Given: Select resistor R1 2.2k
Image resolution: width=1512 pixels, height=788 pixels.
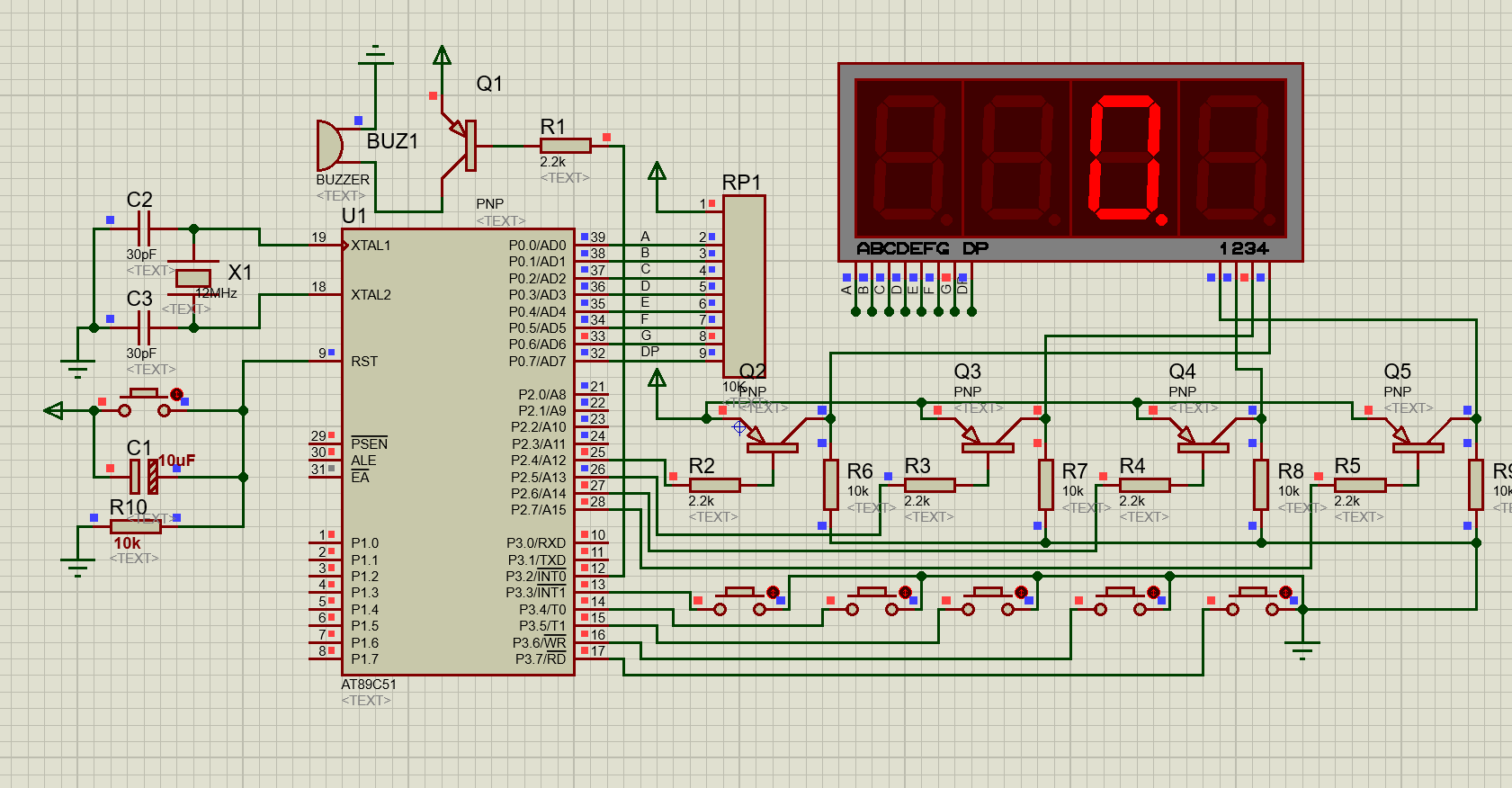Looking at the screenshot, I should point(566,146).
